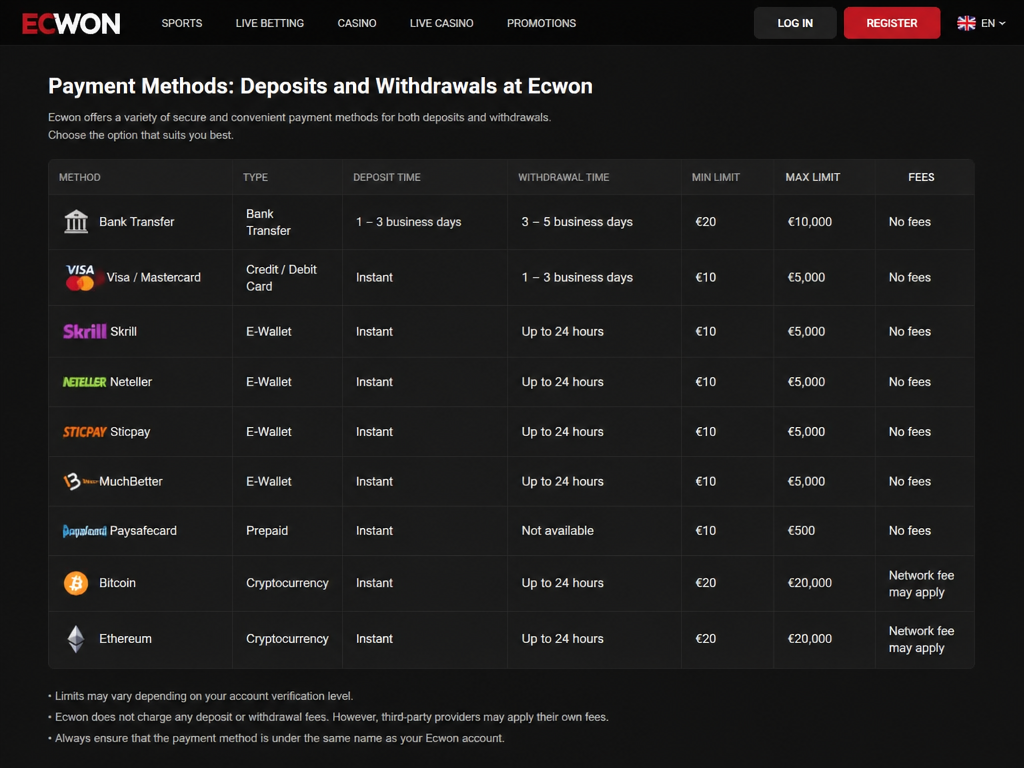Viewport: 1024px width, 768px height.
Task: Select the Visa / Mastercard method name
Action: (153, 278)
